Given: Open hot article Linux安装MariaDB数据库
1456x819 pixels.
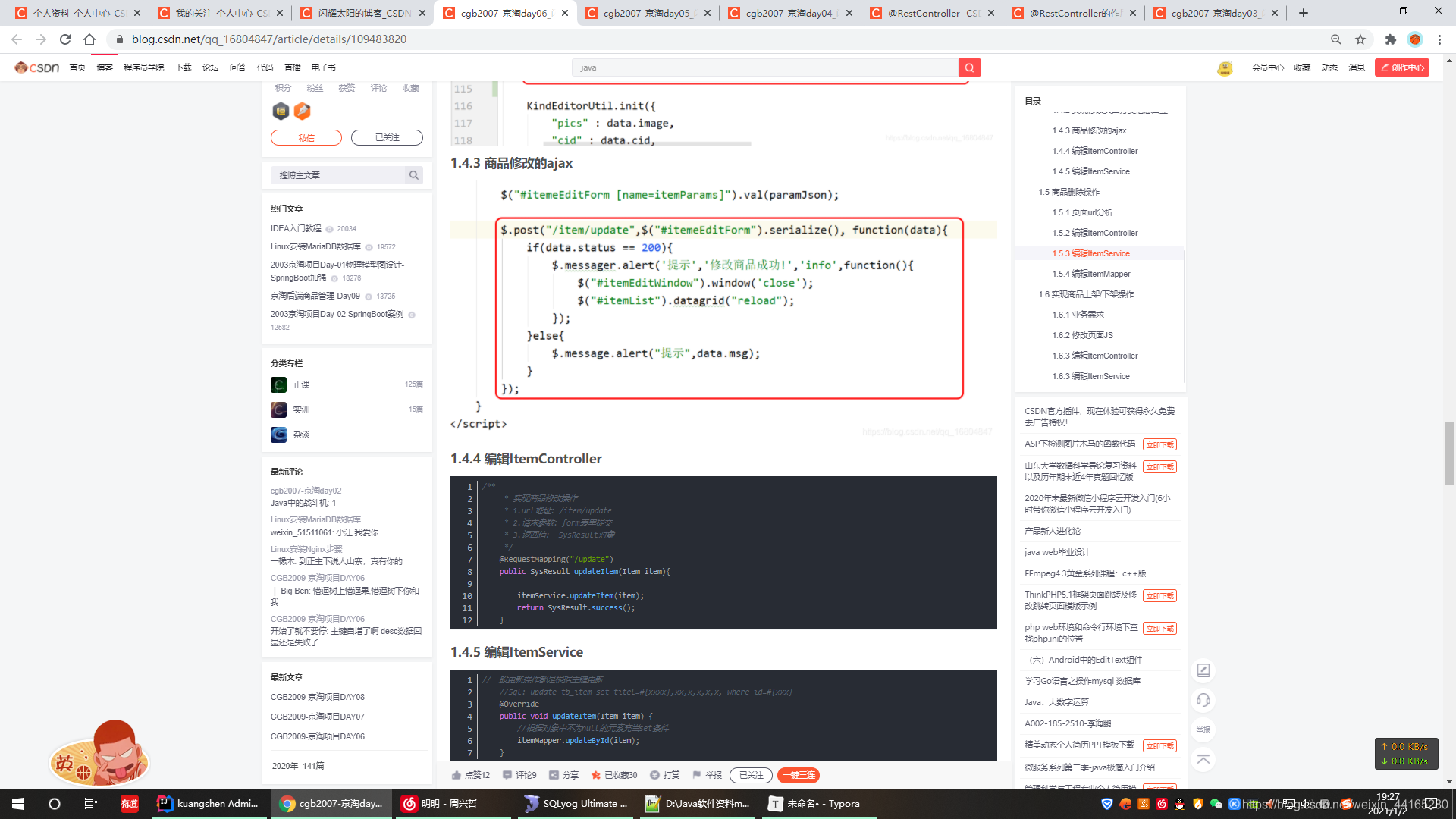Looking at the screenshot, I should 315,246.
